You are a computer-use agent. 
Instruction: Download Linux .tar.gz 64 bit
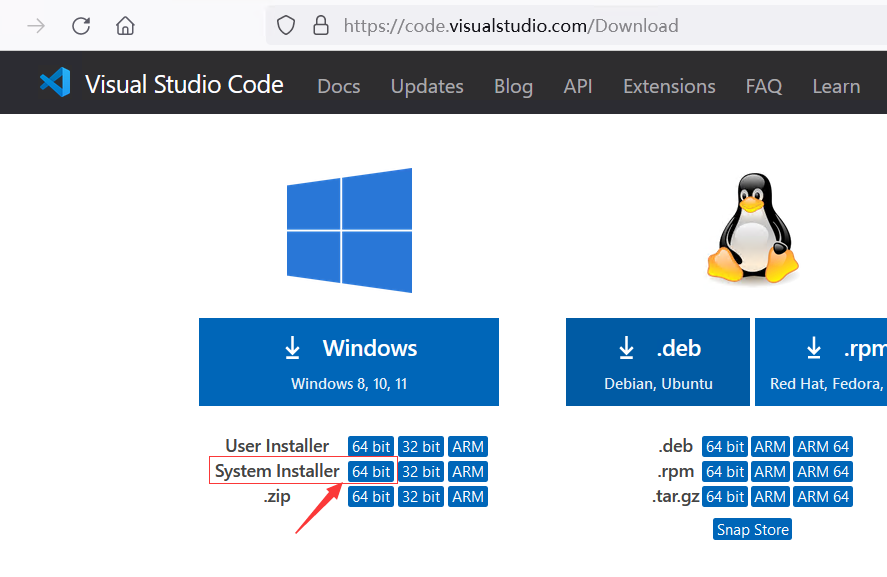(725, 497)
